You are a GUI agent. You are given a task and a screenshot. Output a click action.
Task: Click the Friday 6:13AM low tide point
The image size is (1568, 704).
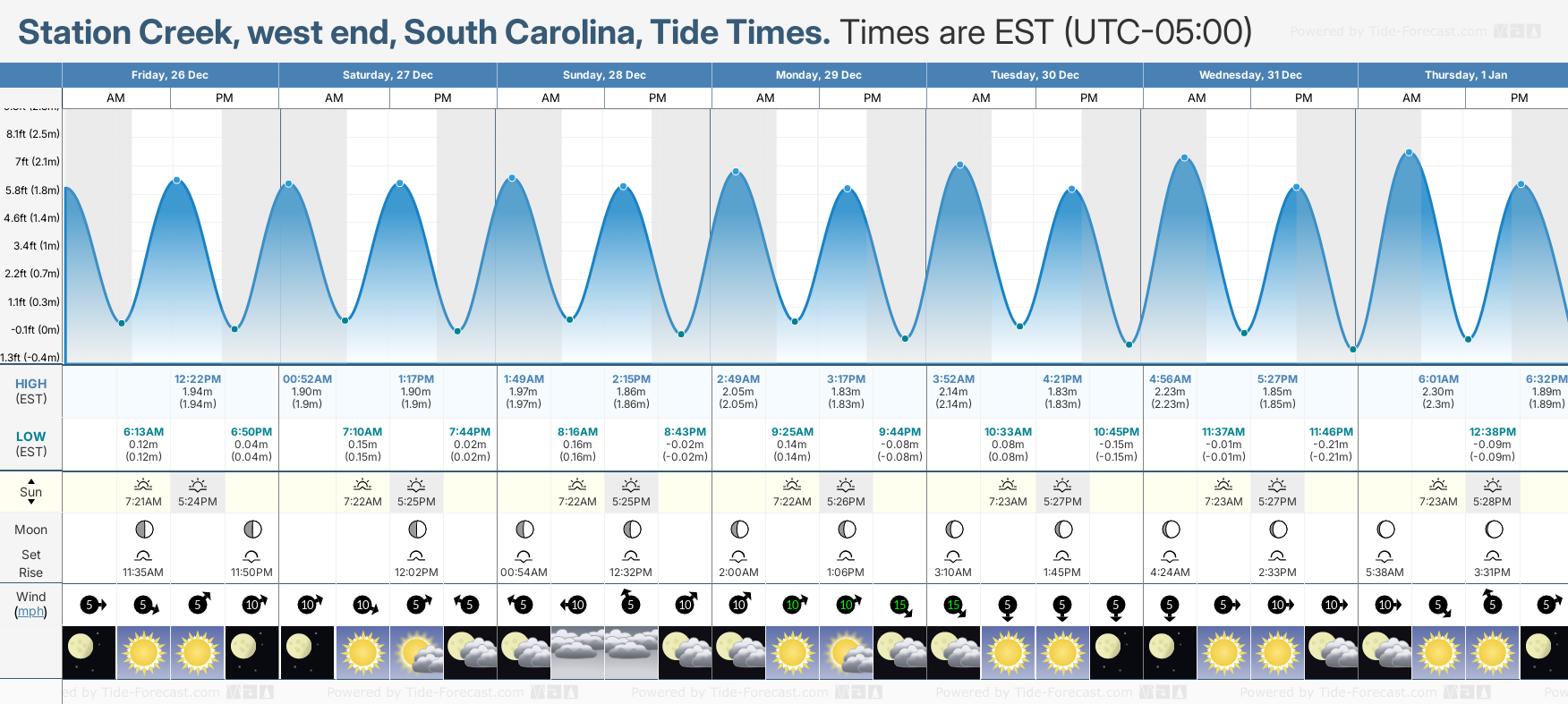122,323
